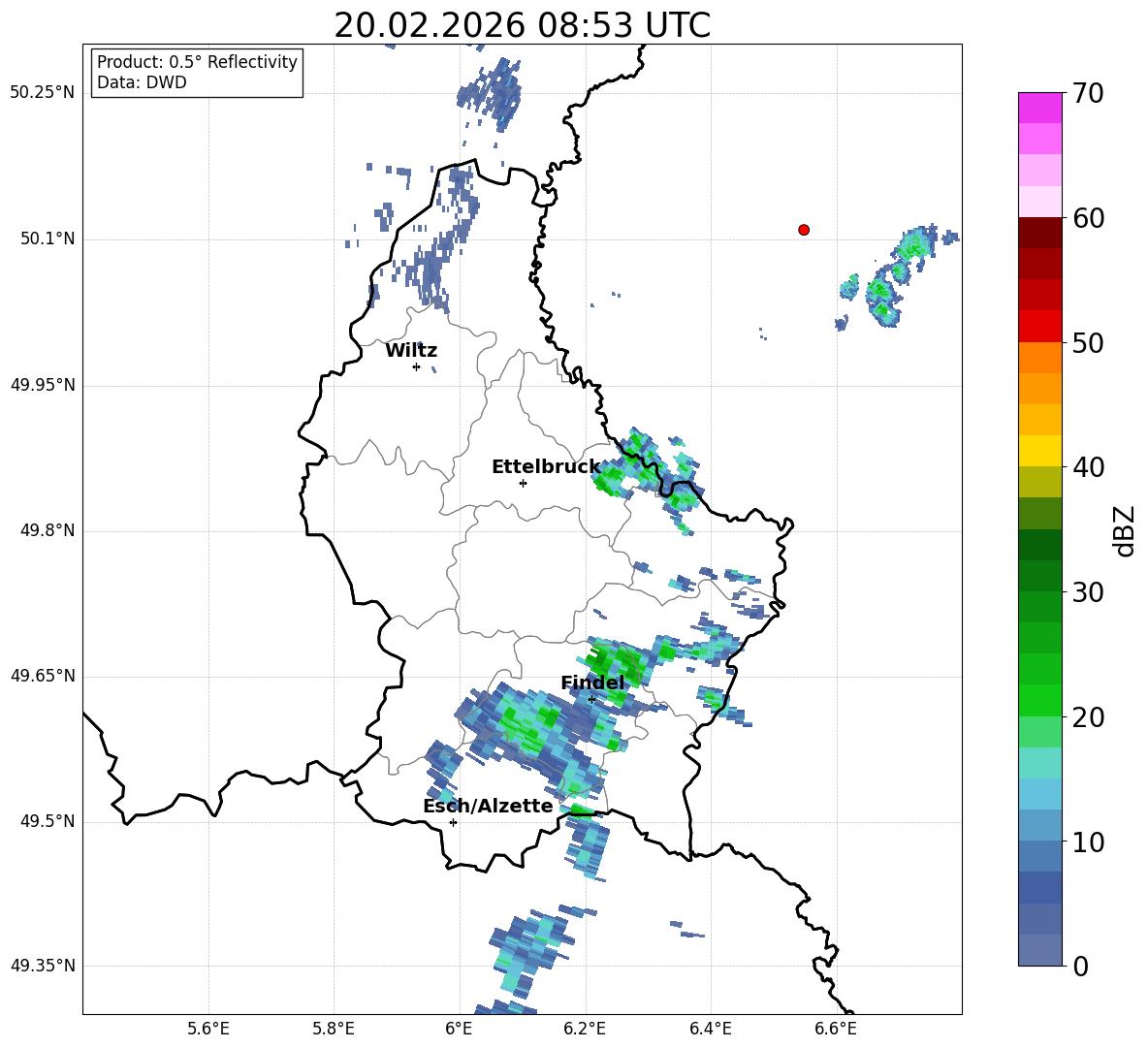This screenshot has width=1148, height=1048.
Task: Click the 49.65°N latitude label
Action: tap(43, 676)
